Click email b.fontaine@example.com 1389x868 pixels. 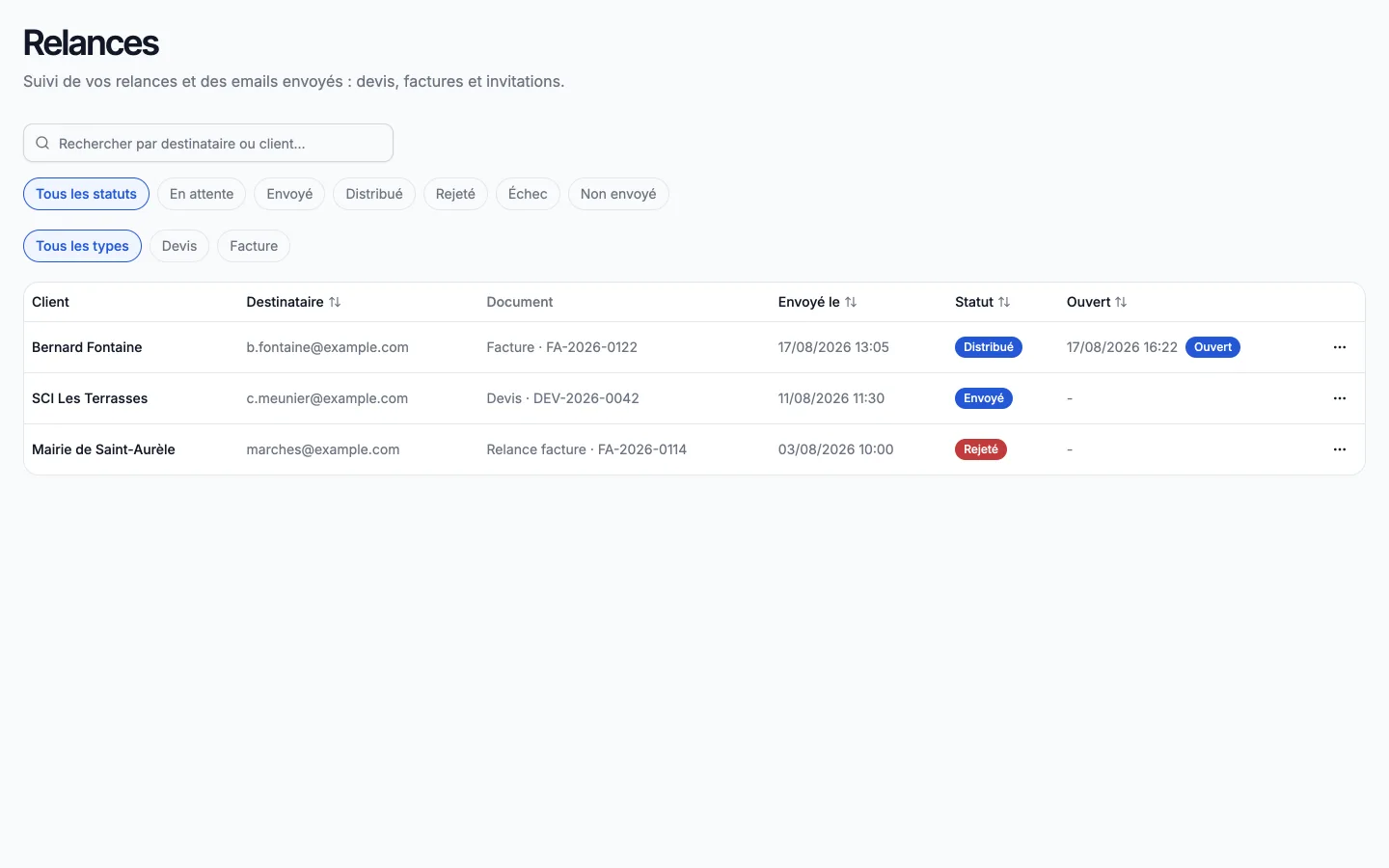click(327, 347)
